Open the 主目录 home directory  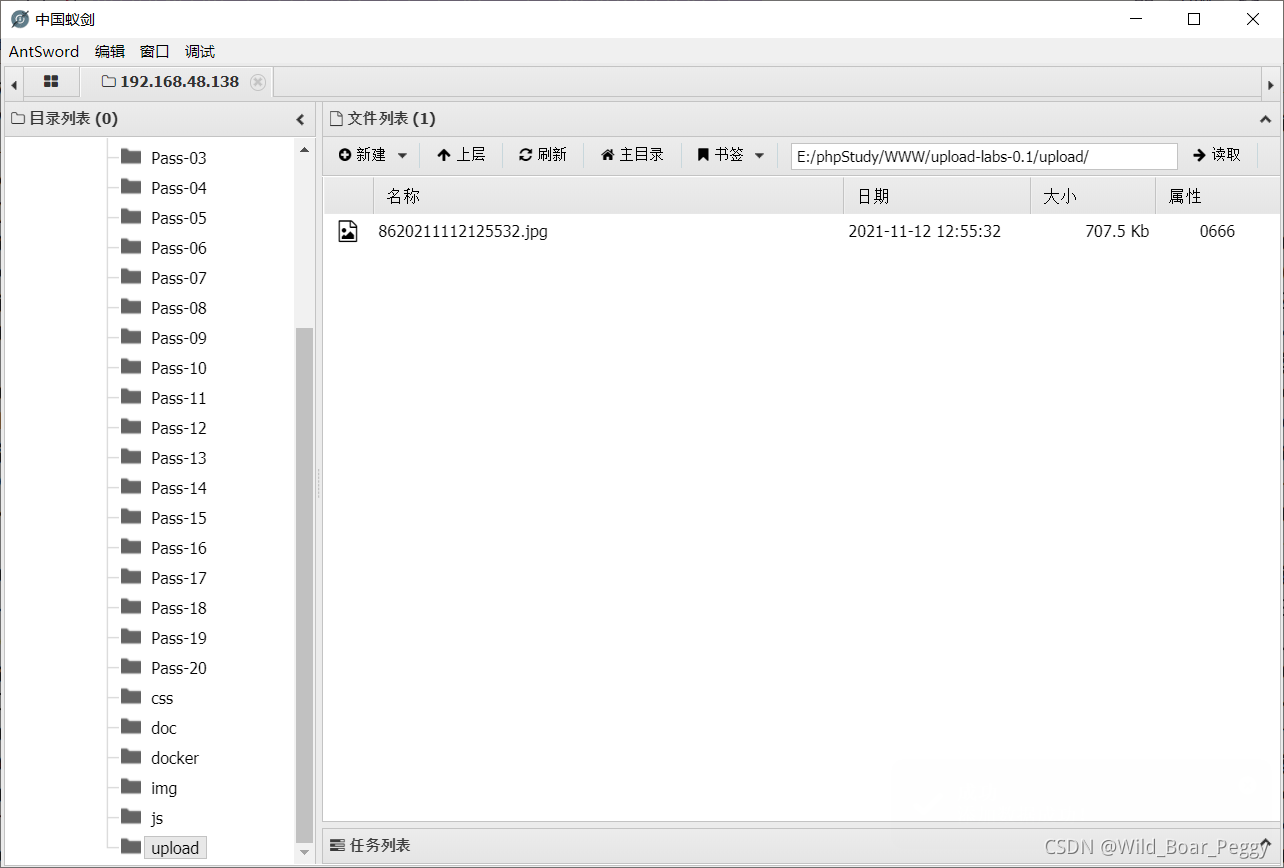(631, 154)
